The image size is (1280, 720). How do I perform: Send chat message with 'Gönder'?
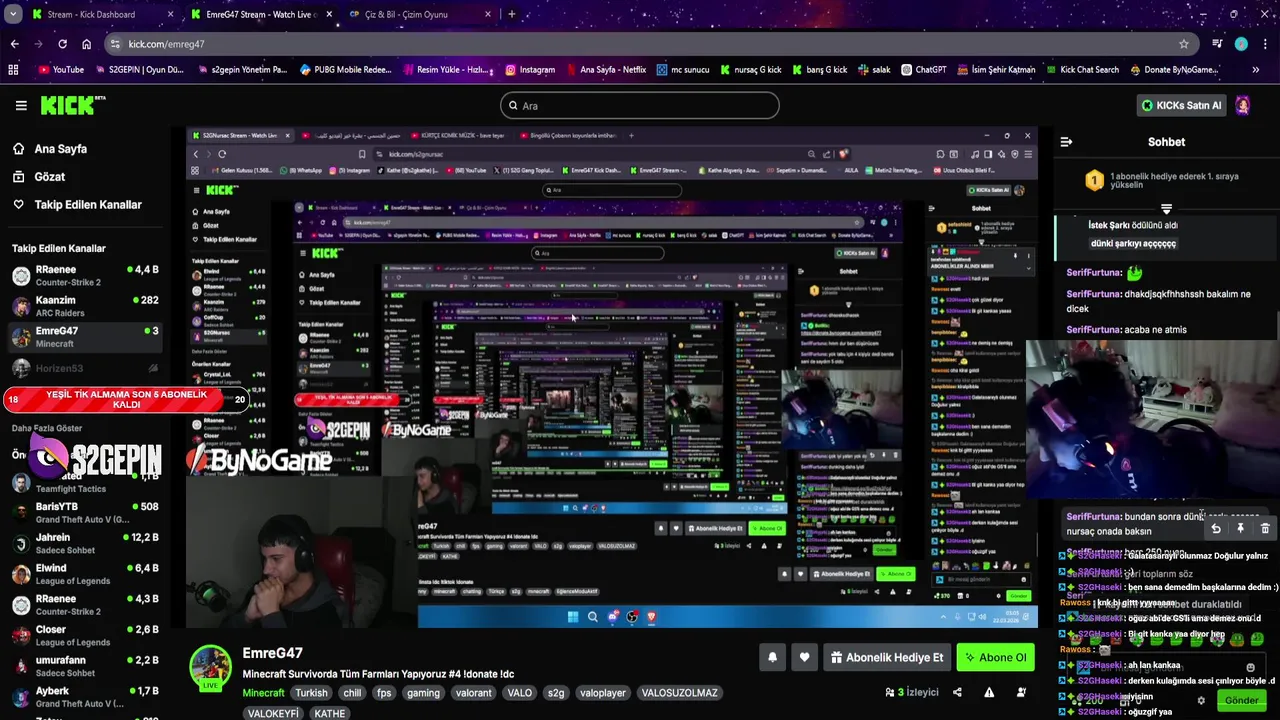point(1242,700)
